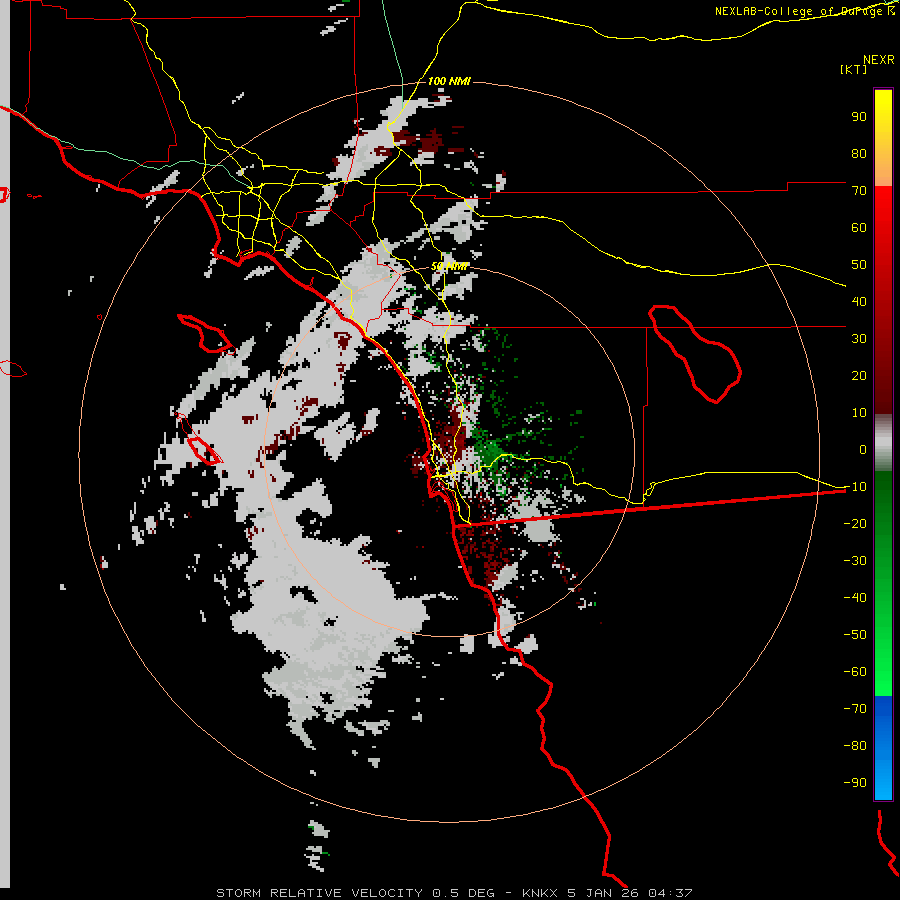Image resolution: width=900 pixels, height=900 pixels.
Task: Click the 100 NMI range ring label
Action: point(449,81)
